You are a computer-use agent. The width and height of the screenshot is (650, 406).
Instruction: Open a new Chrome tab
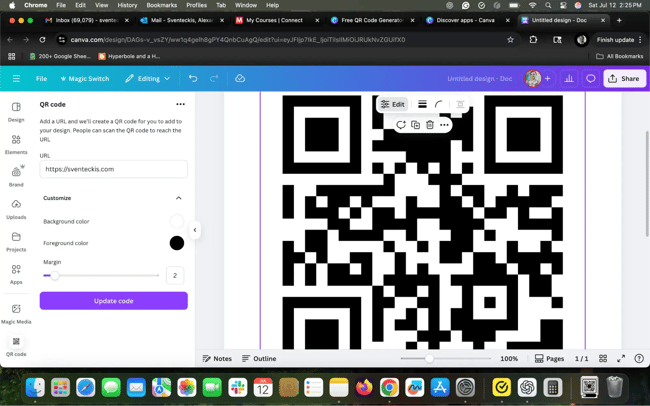point(619,20)
